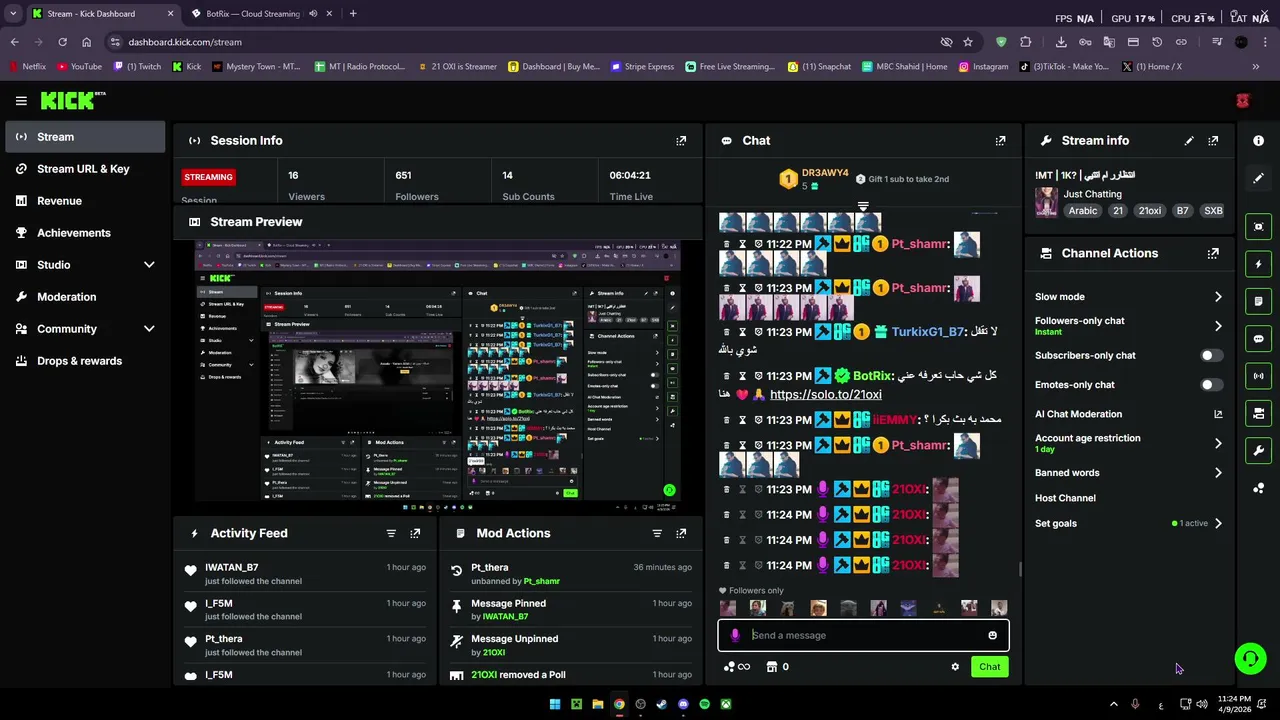Open Spotify from the taskbar

click(704, 704)
